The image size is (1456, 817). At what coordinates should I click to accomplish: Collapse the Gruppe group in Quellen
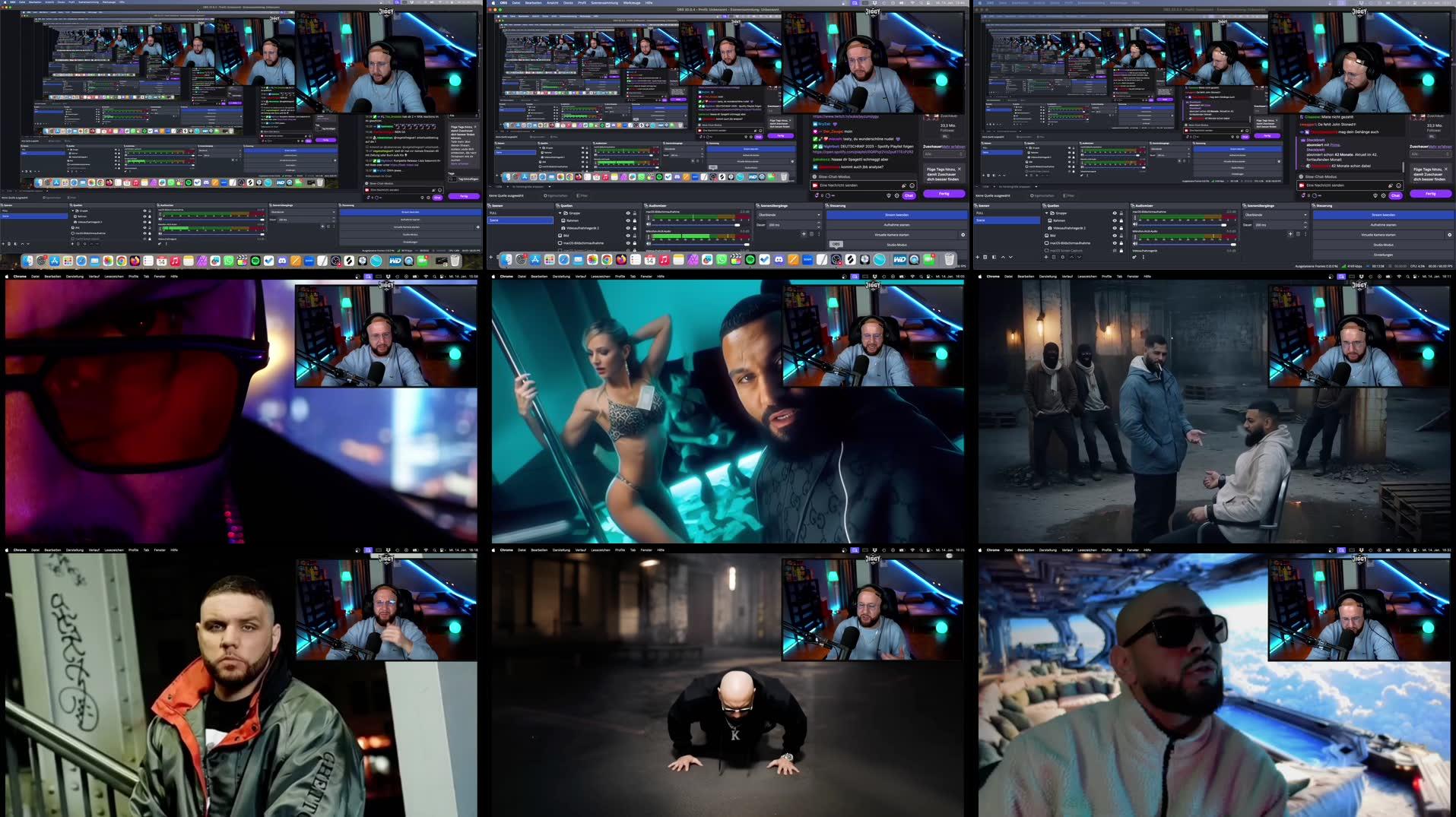coord(560,213)
